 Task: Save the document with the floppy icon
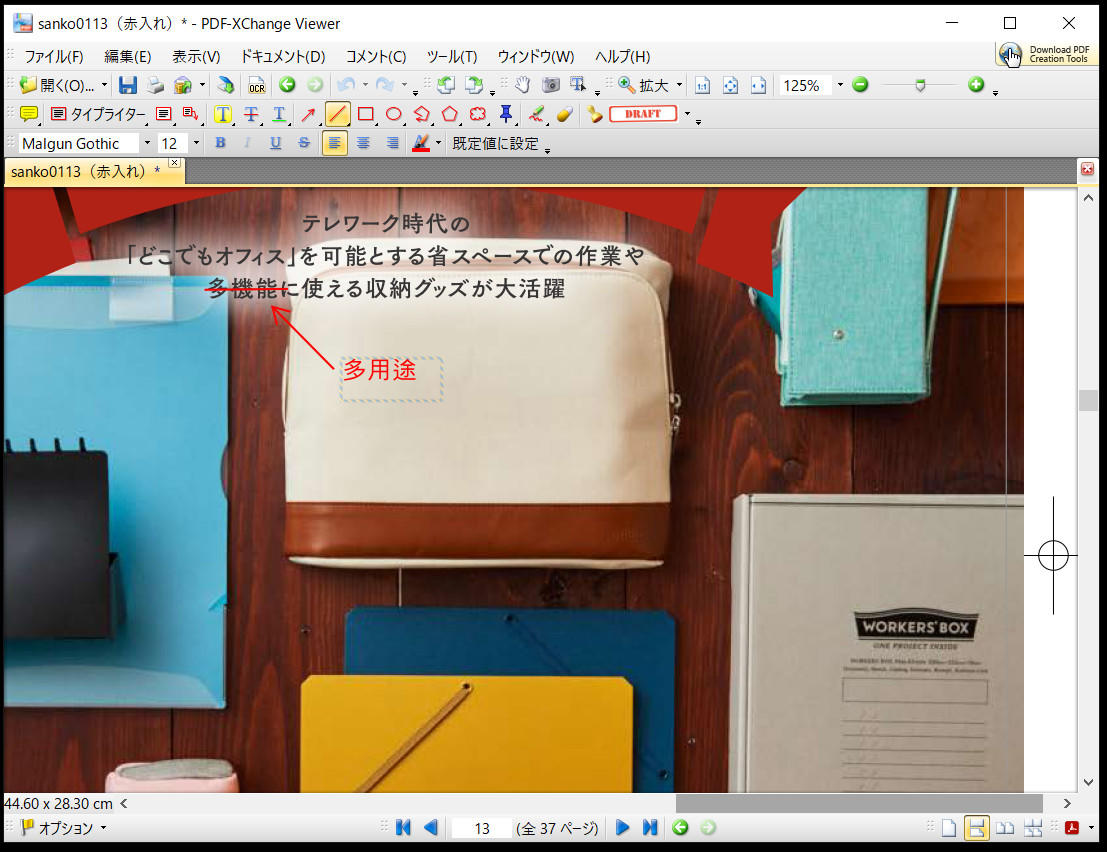pos(128,86)
